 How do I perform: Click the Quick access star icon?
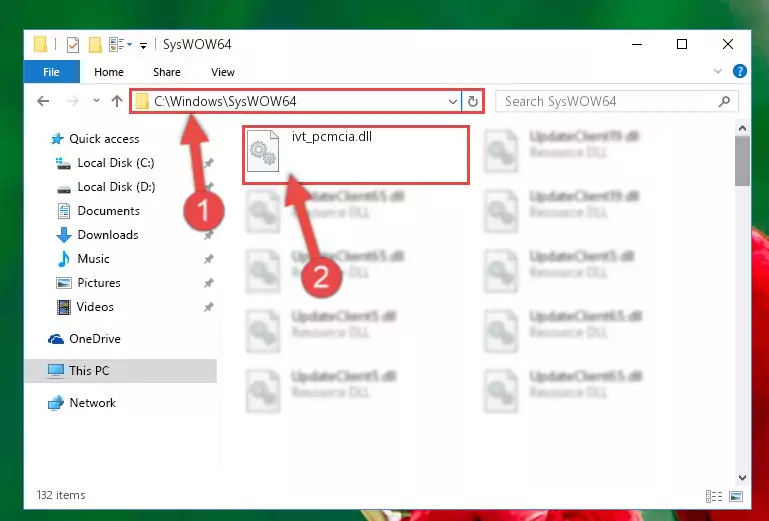[57, 139]
